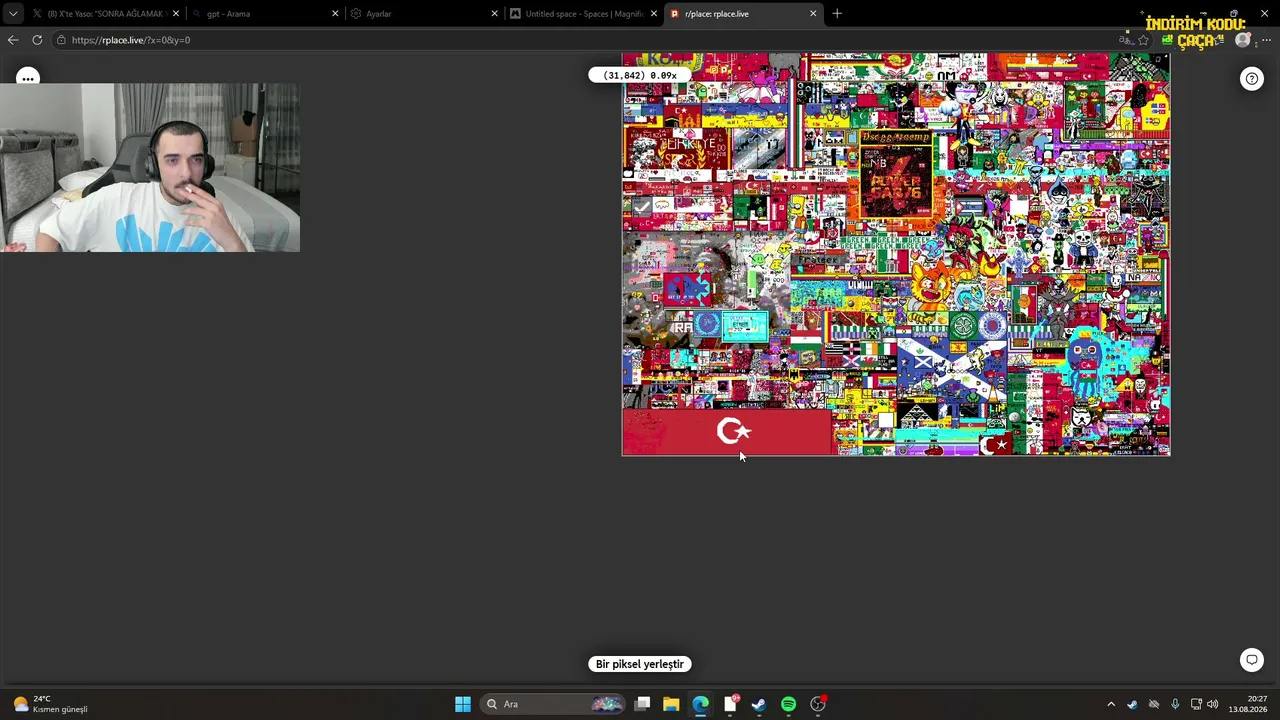Click the taskbar search box 'Ara'
1280x720 pixels.
pos(554,704)
